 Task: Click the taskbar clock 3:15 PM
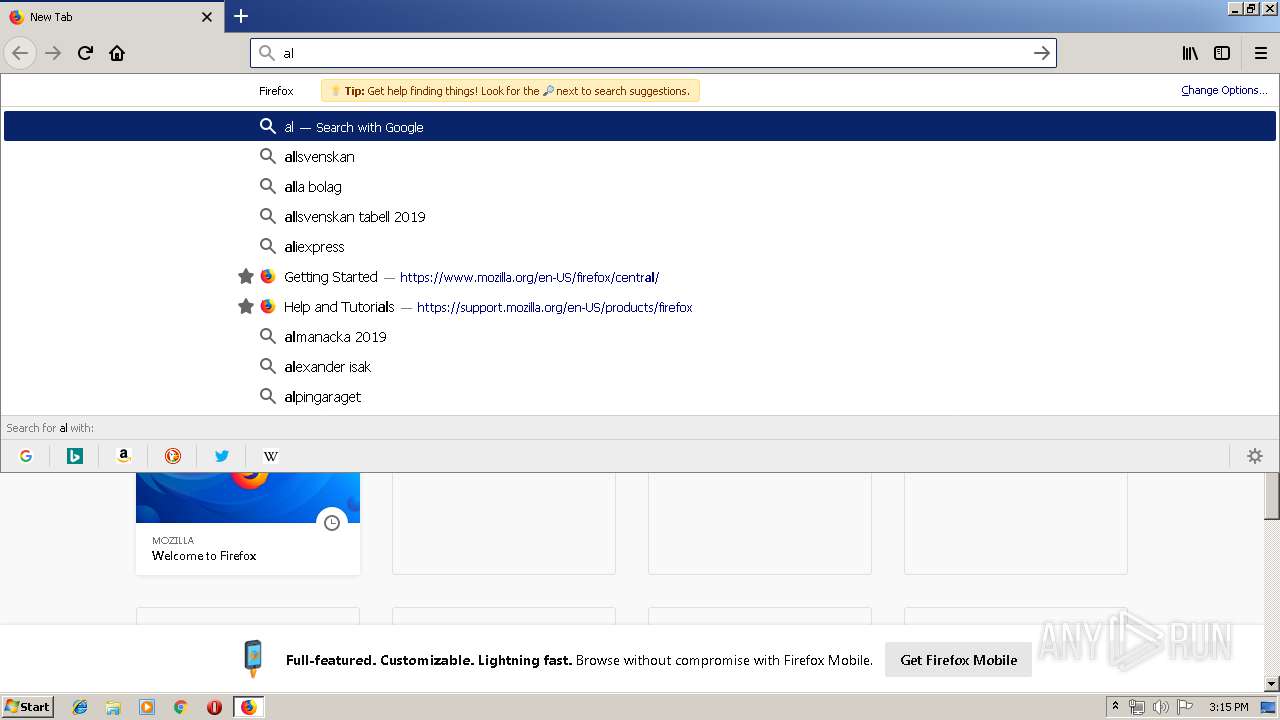point(1228,707)
